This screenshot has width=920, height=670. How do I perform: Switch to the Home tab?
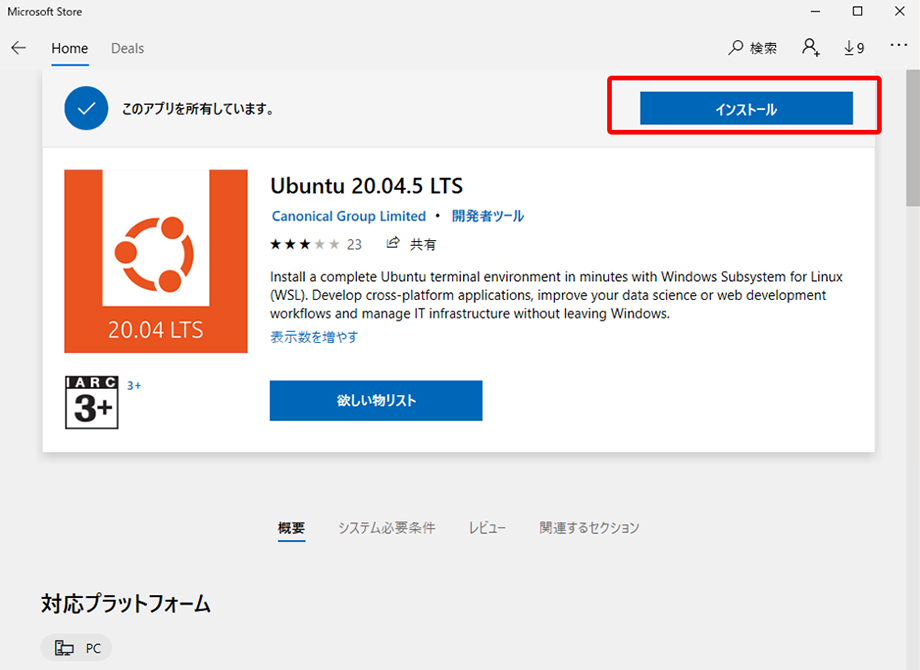pyautogui.click(x=70, y=49)
